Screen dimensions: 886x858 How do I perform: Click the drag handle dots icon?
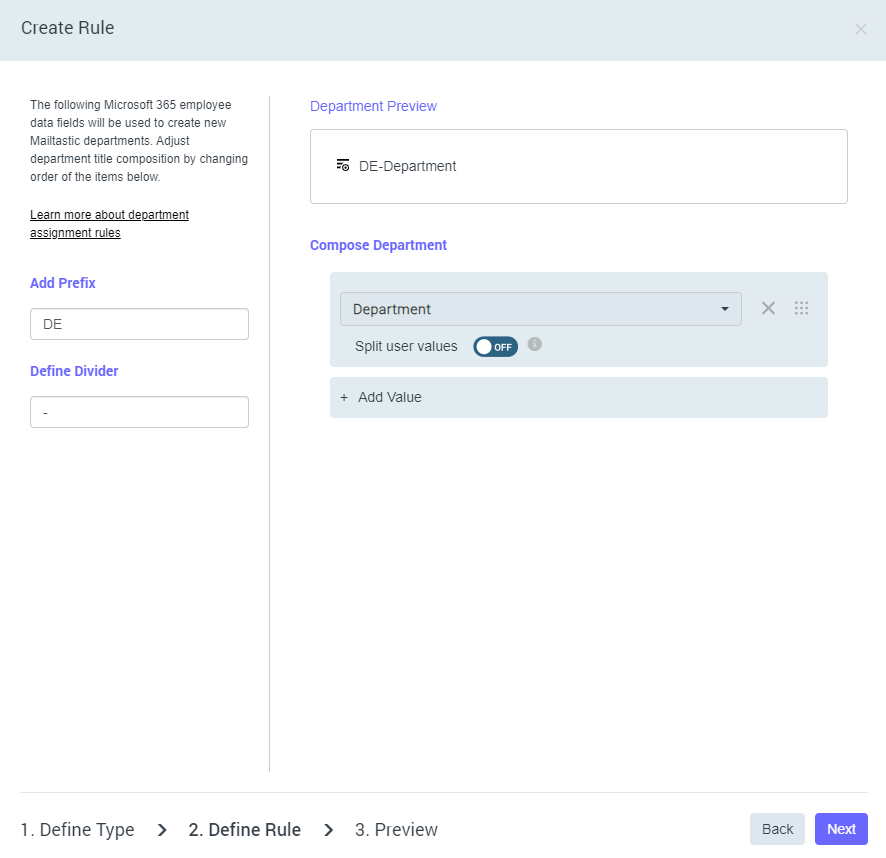[801, 308]
